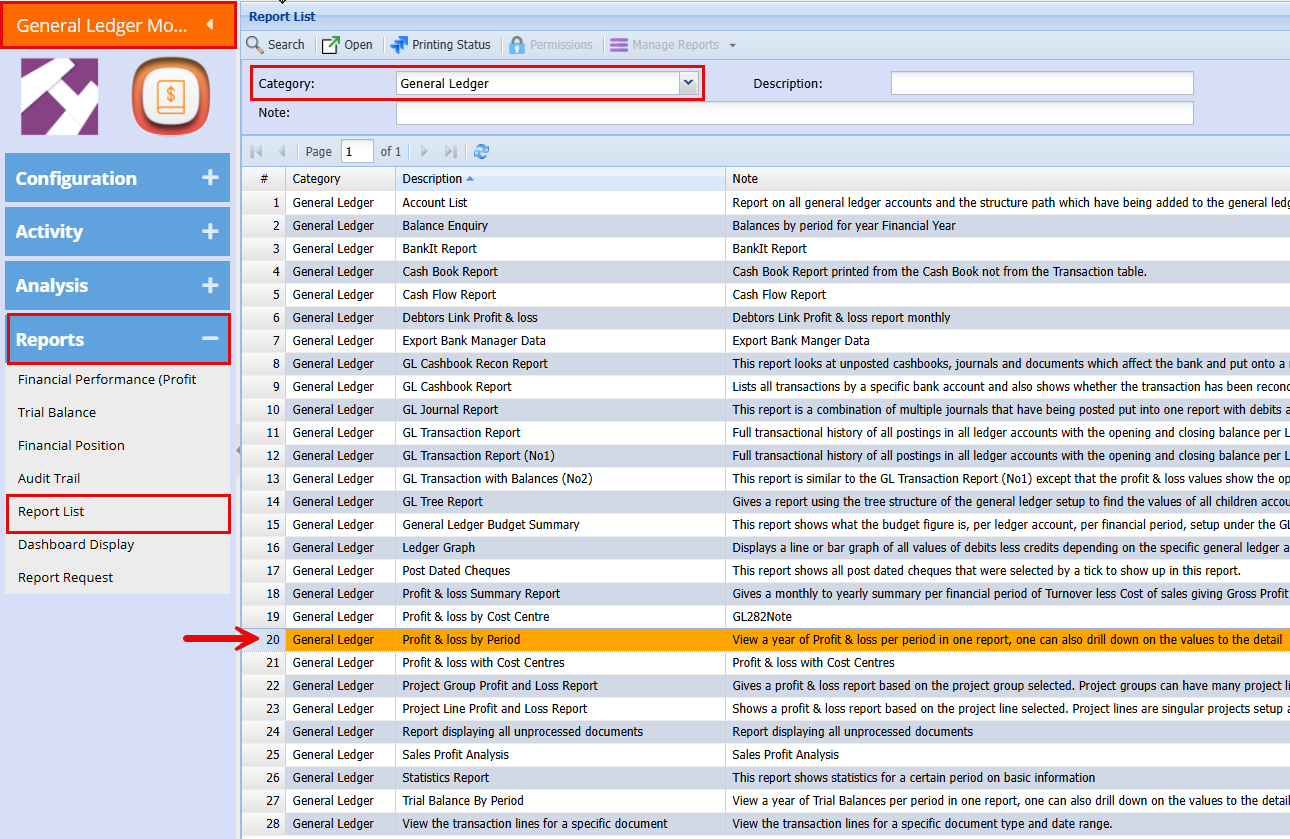This screenshot has height=839, width=1290.
Task: Collapse the module panel with the white arrow
Action: [209, 25]
